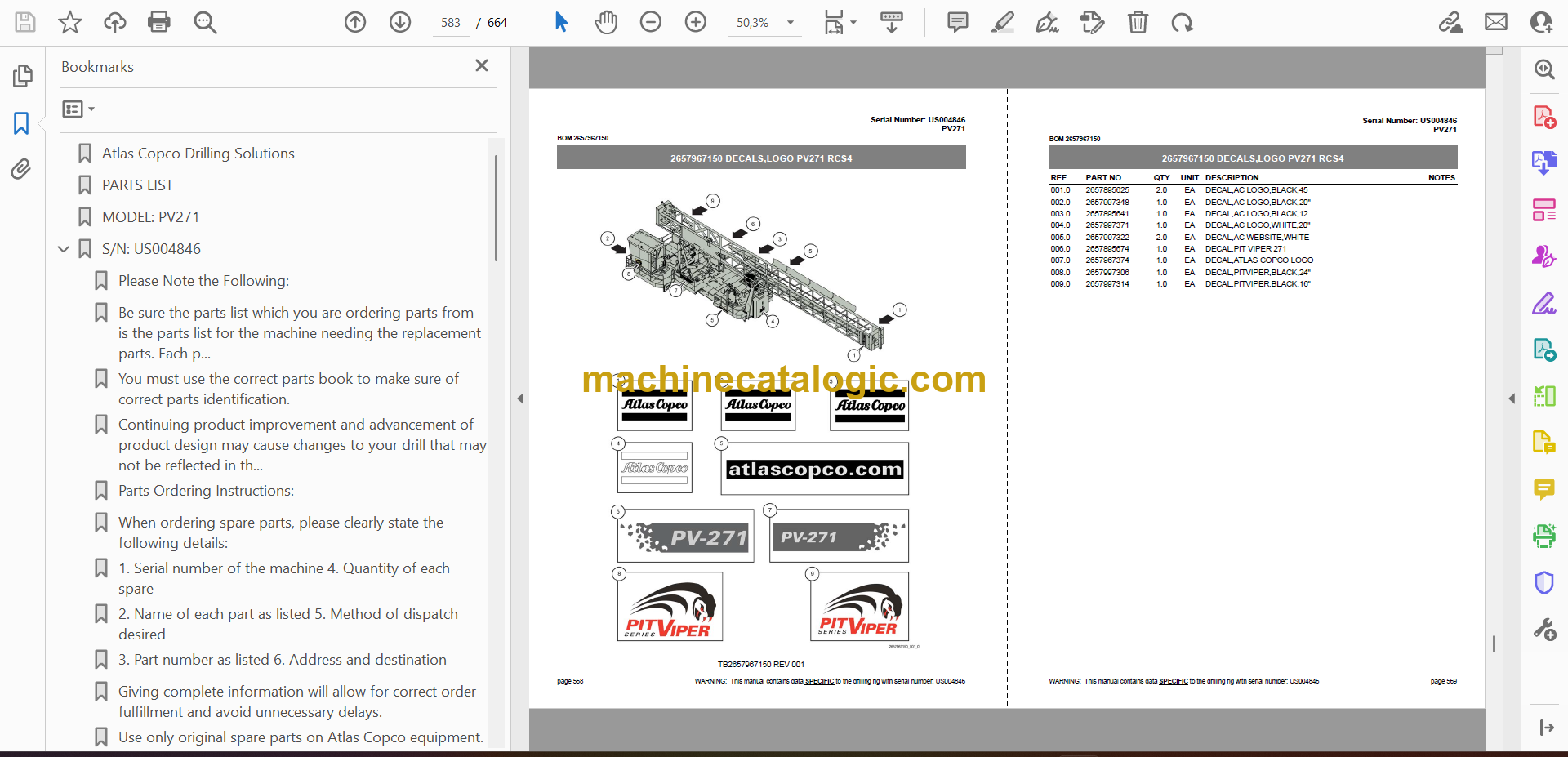Viewport: 1568px width, 757px height.
Task: Go to the next page
Action: (400, 22)
